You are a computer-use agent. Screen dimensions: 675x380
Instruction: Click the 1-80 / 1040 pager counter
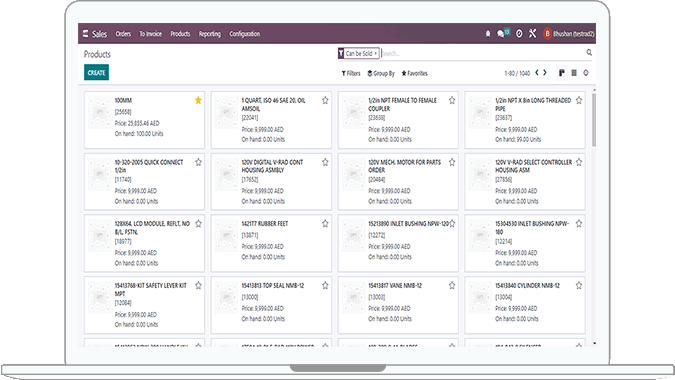click(x=517, y=73)
